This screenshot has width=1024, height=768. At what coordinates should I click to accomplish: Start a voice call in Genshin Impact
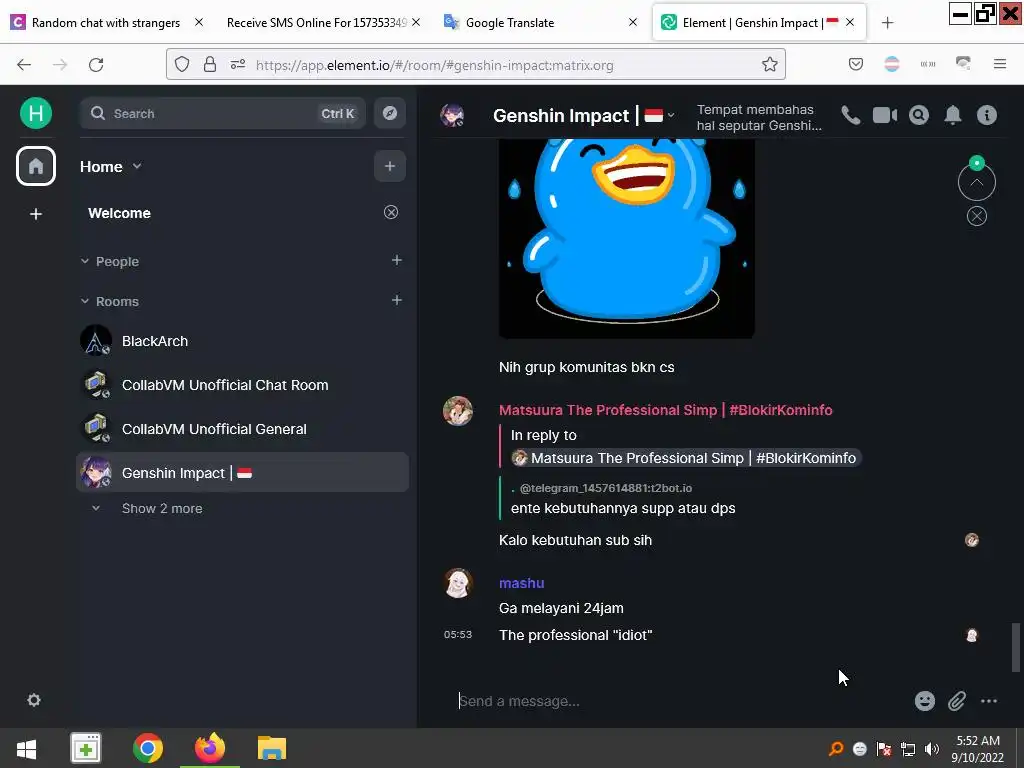(850, 115)
